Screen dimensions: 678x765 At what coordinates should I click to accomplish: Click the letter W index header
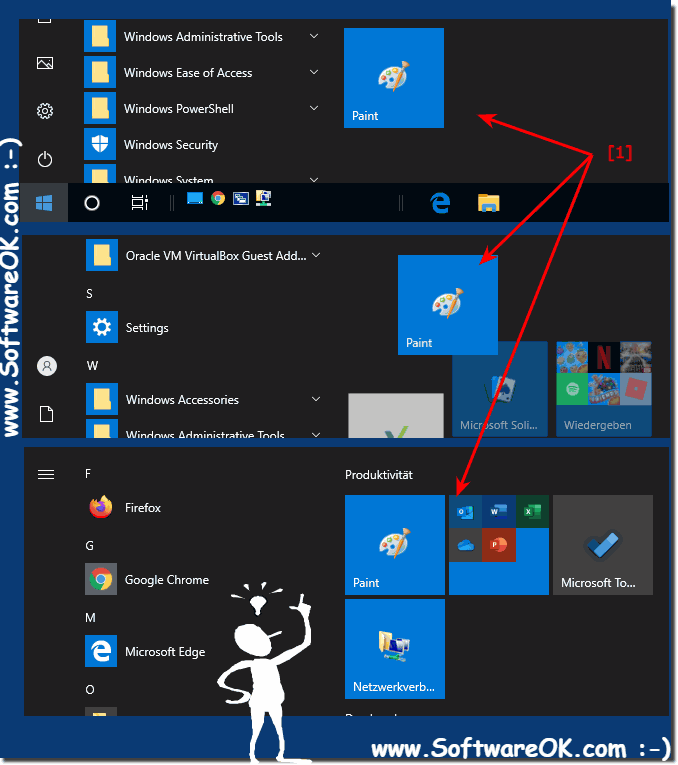(x=92, y=366)
